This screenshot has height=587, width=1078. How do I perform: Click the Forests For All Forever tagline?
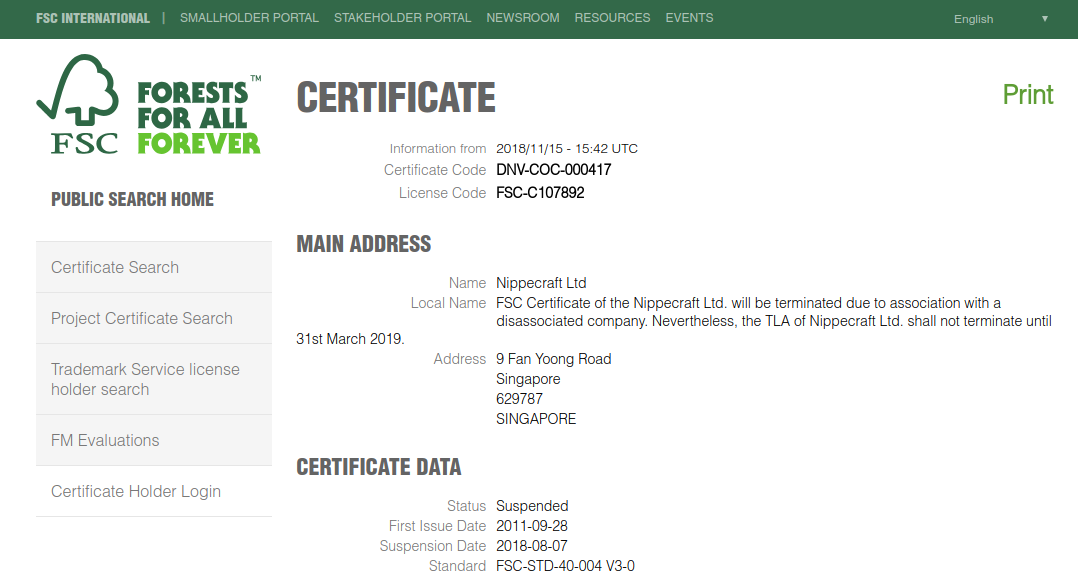pyautogui.click(x=198, y=117)
